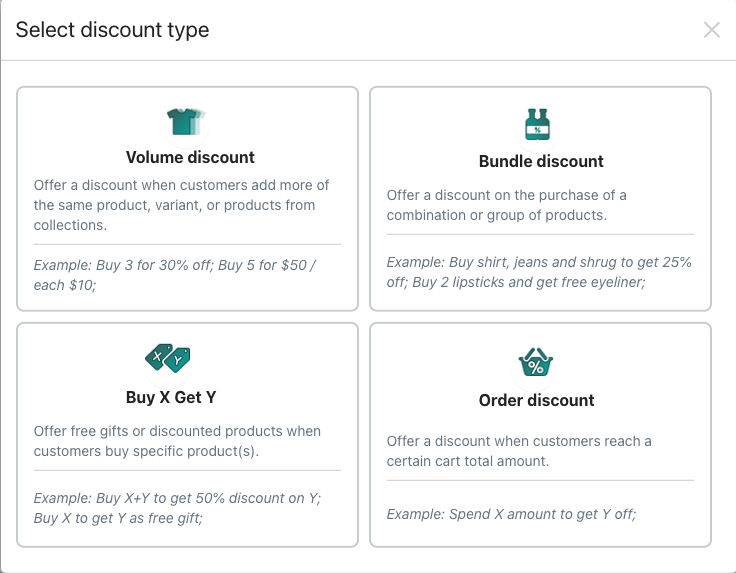Click the percent basket Order discount icon
736x573 pixels.
click(x=536, y=362)
